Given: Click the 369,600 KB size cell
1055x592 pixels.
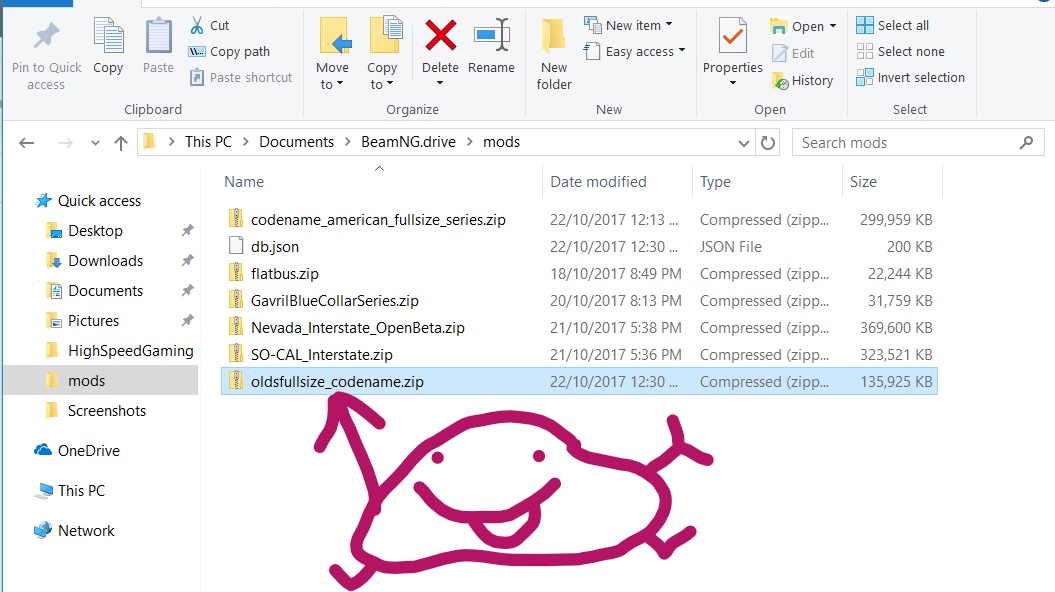Looking at the screenshot, I should [896, 328].
